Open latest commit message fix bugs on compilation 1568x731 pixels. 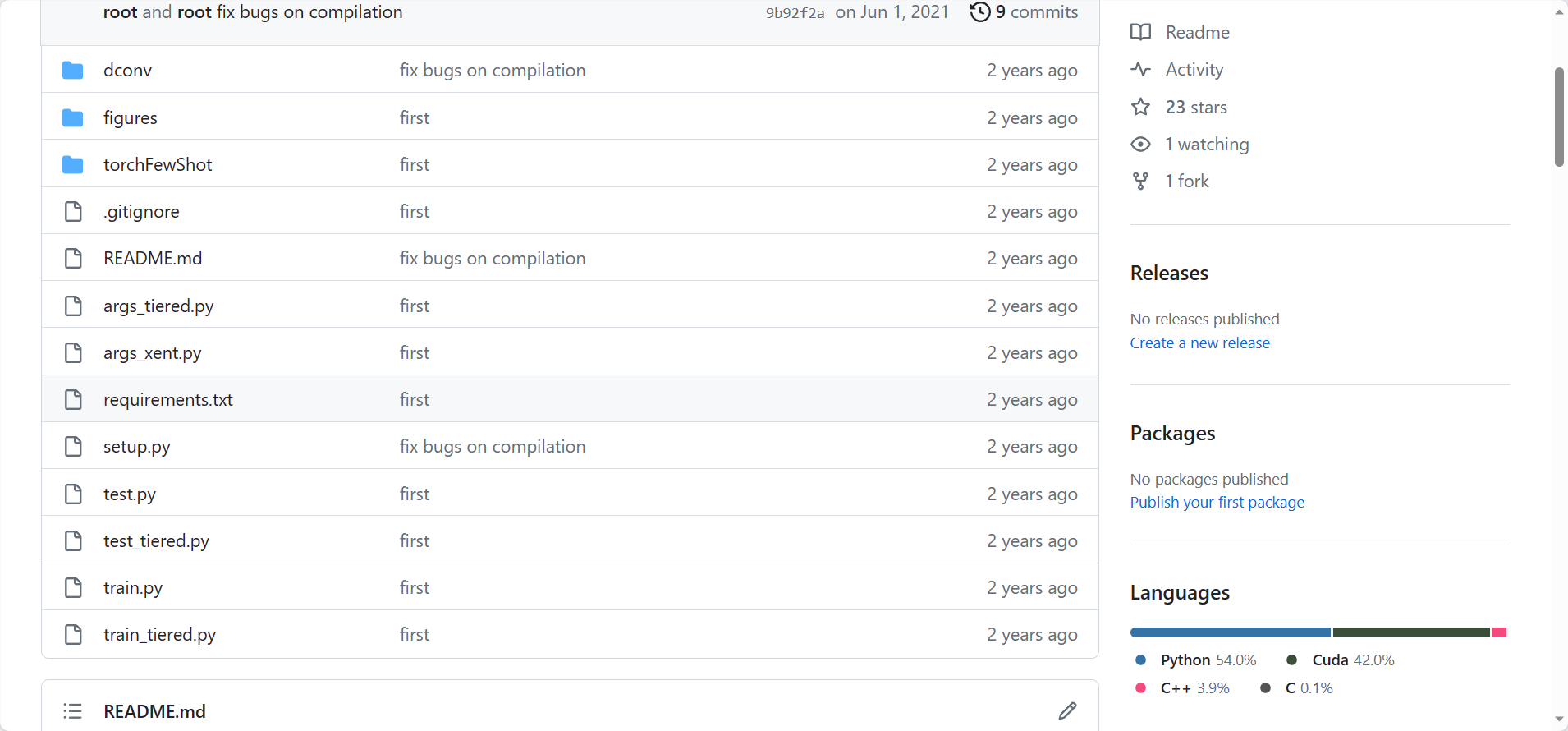click(x=309, y=12)
